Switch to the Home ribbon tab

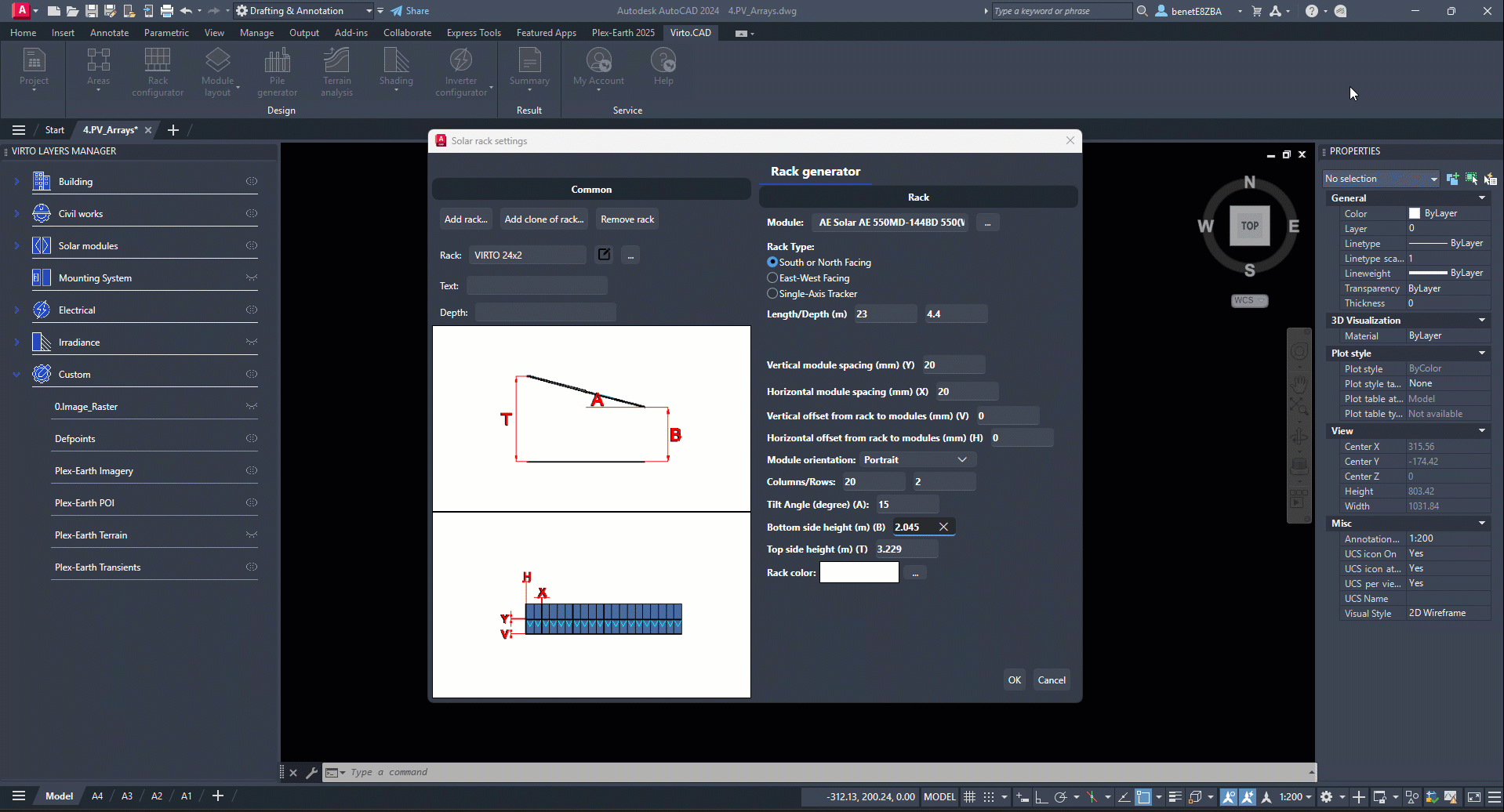pyautogui.click(x=24, y=33)
